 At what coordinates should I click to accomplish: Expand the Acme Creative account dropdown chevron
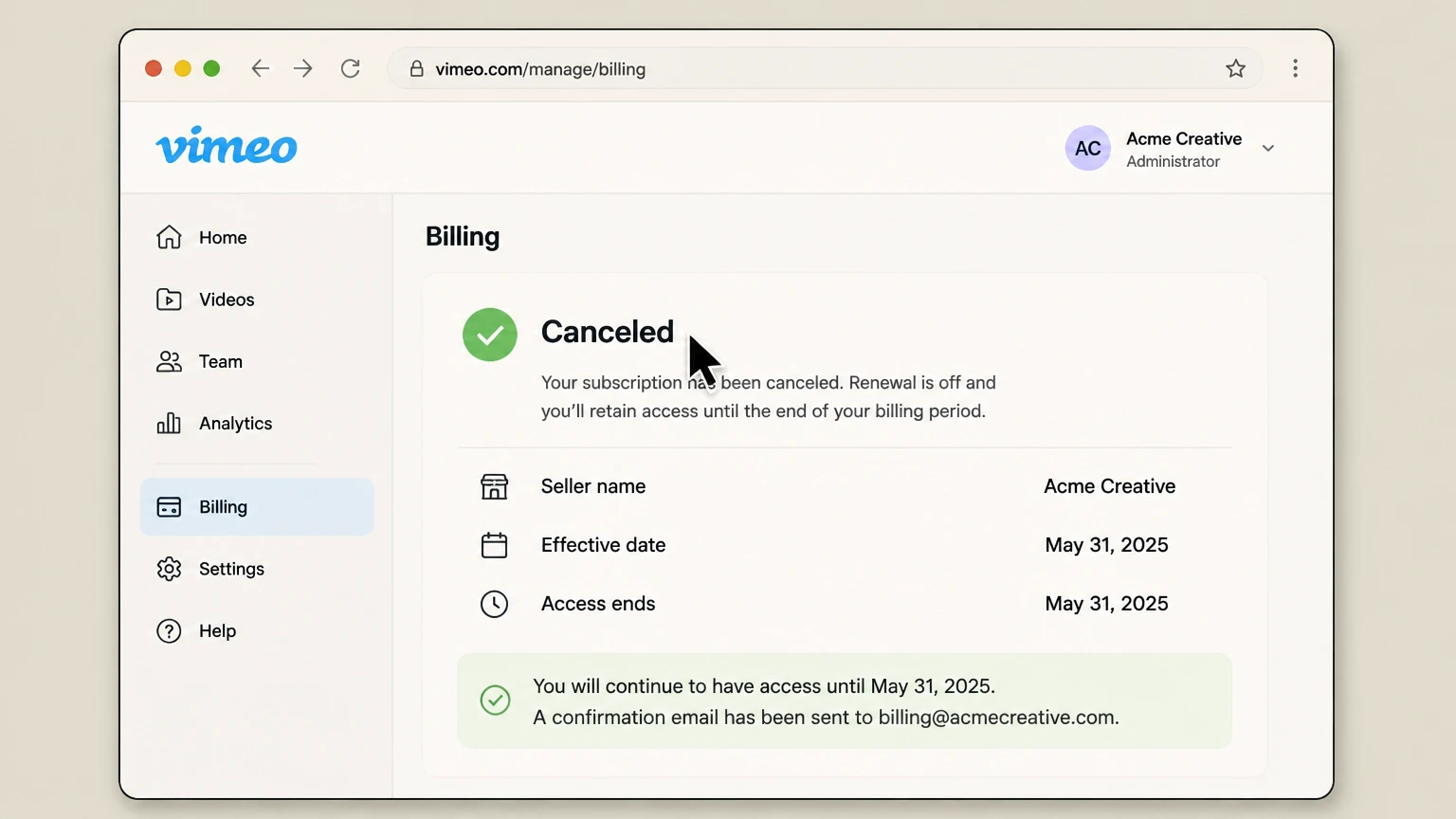[1268, 148]
